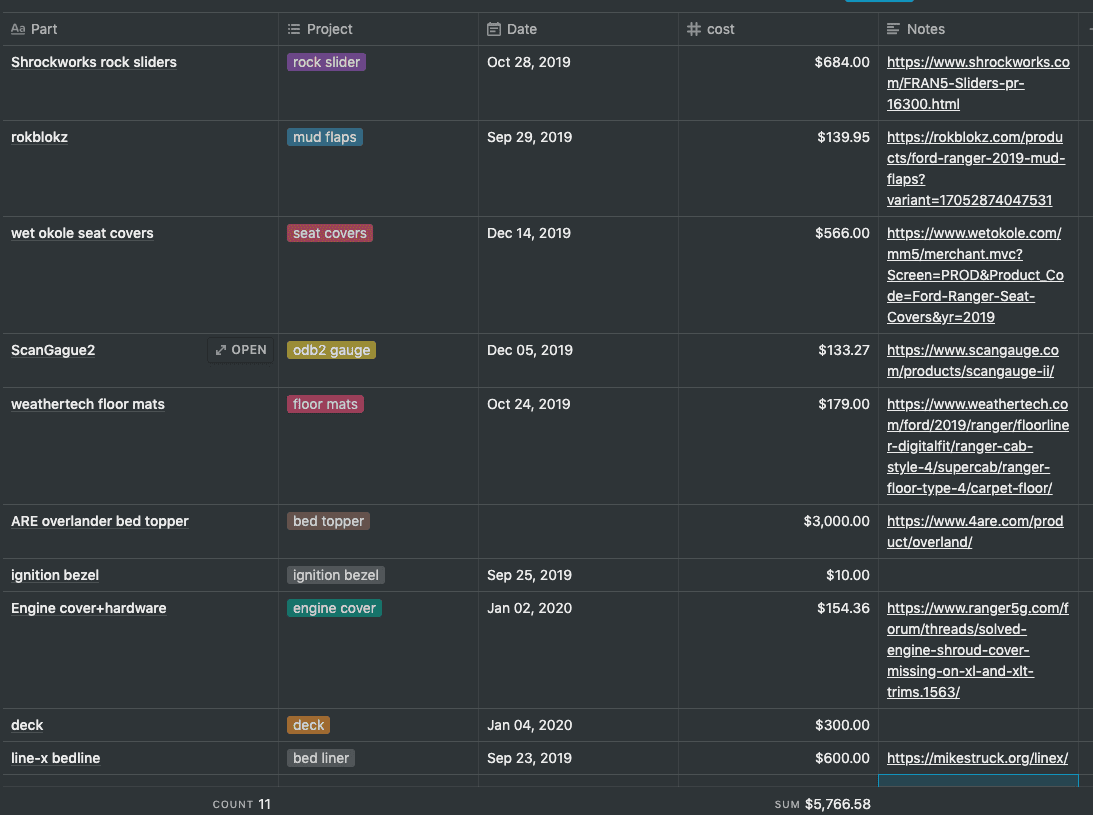
Task: Click the line-x bedline part name
Action: (x=56, y=758)
